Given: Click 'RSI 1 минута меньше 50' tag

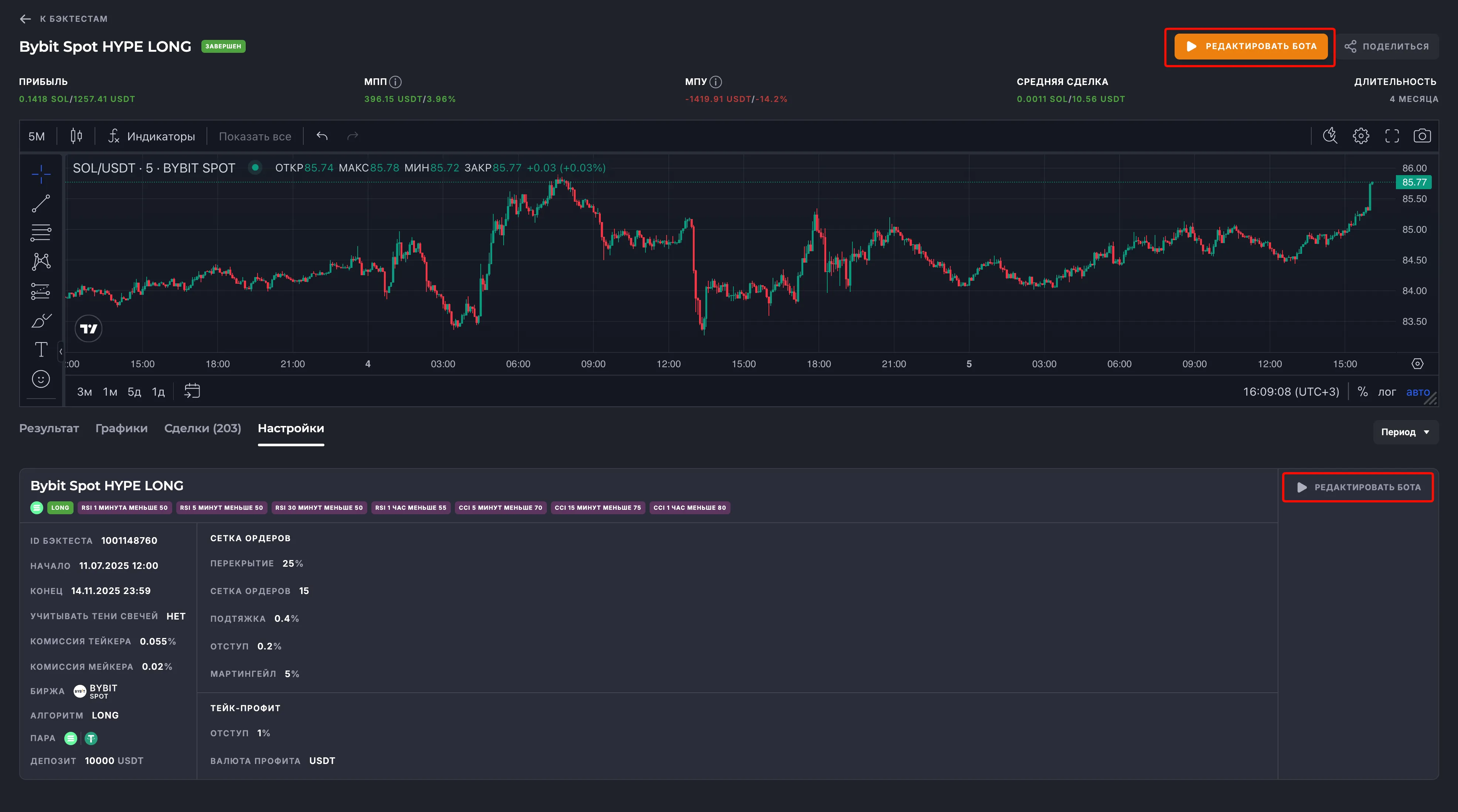Looking at the screenshot, I should (125, 508).
